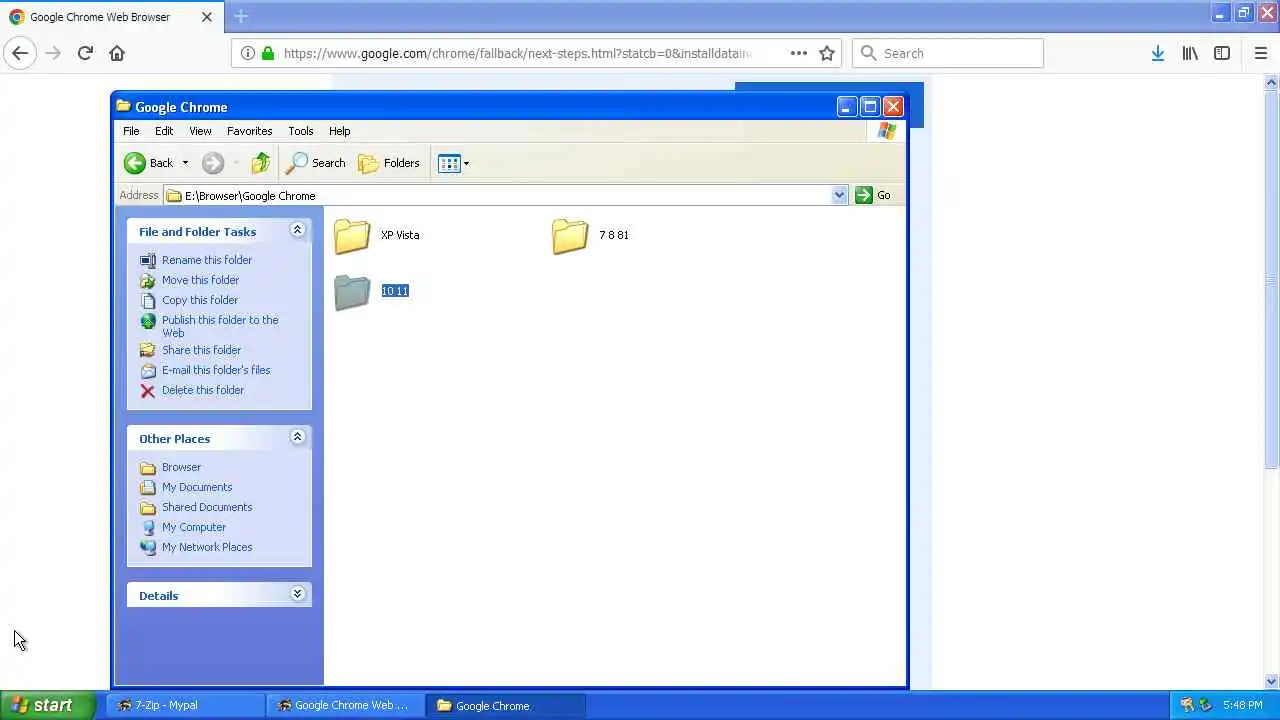The height and width of the screenshot is (720, 1280).
Task: Open the Tools menu
Action: pyautogui.click(x=300, y=131)
